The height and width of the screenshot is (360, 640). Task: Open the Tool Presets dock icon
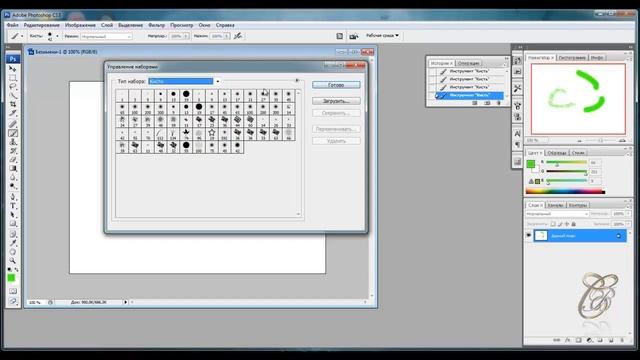518,88
